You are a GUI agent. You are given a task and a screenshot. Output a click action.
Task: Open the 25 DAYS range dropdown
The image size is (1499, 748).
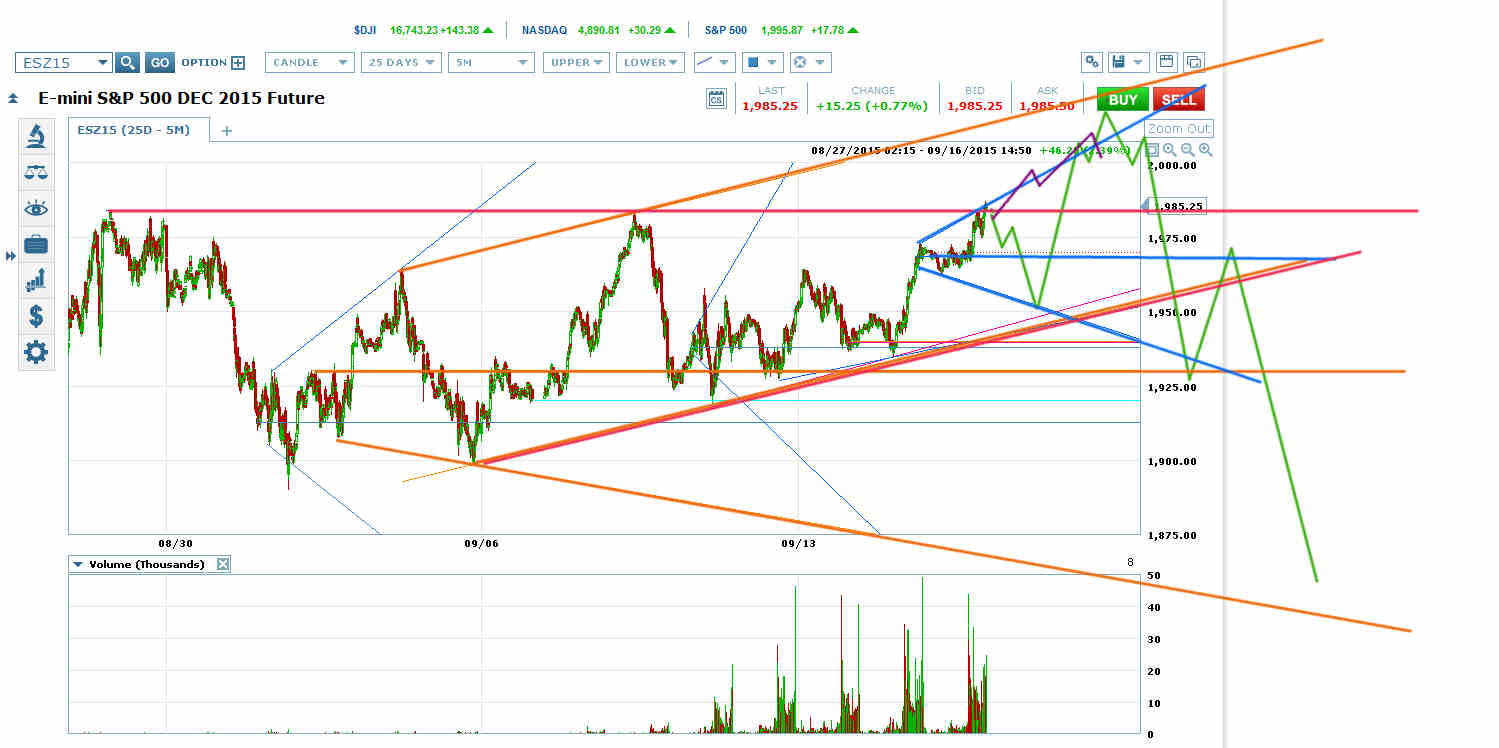(x=401, y=62)
